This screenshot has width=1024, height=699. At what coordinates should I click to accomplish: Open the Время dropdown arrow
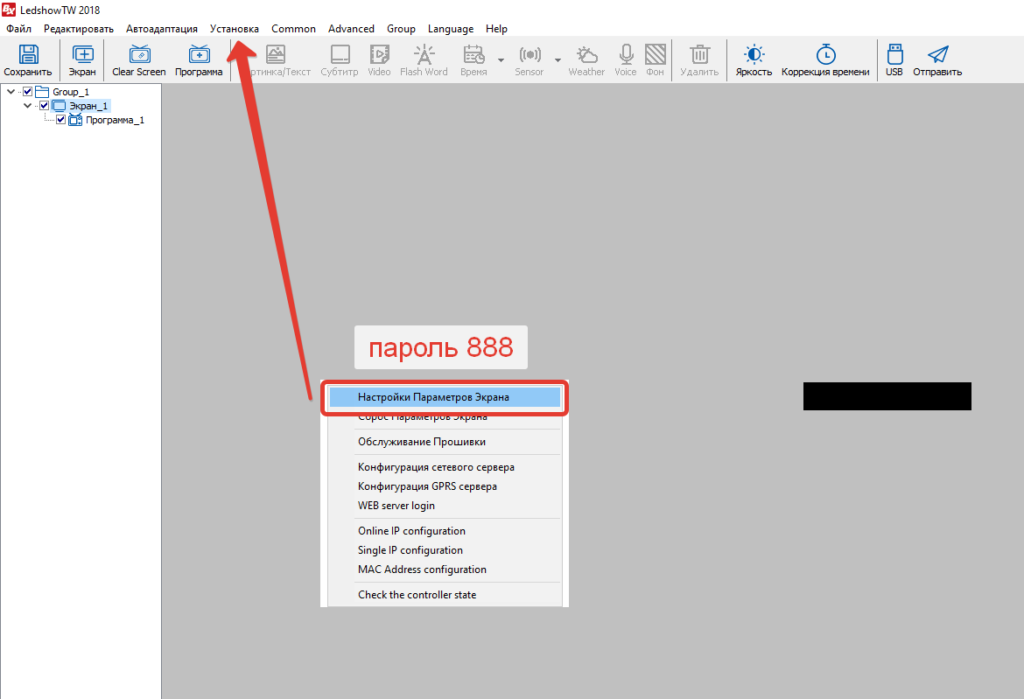pyautogui.click(x=501, y=59)
